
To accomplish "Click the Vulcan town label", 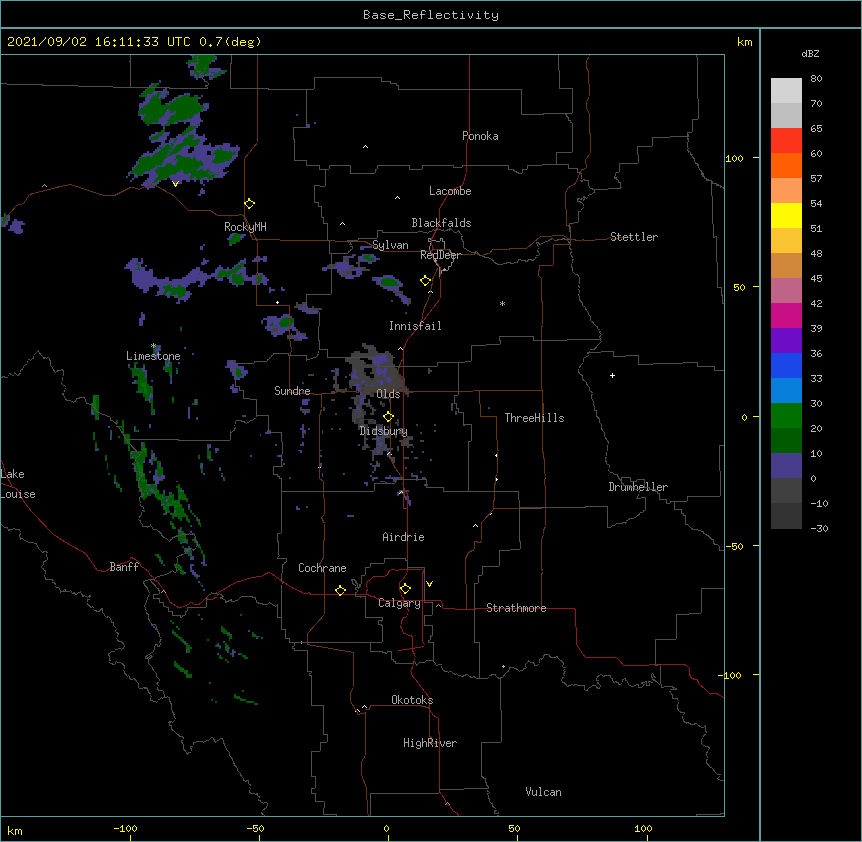I will (543, 792).
